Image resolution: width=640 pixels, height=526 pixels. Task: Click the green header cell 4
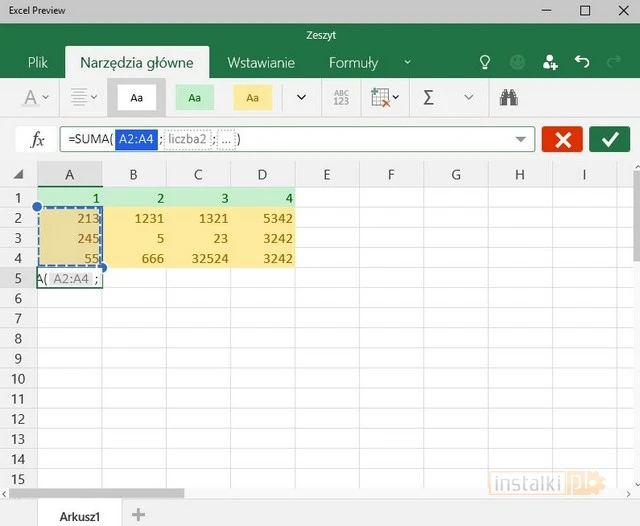coord(262,198)
